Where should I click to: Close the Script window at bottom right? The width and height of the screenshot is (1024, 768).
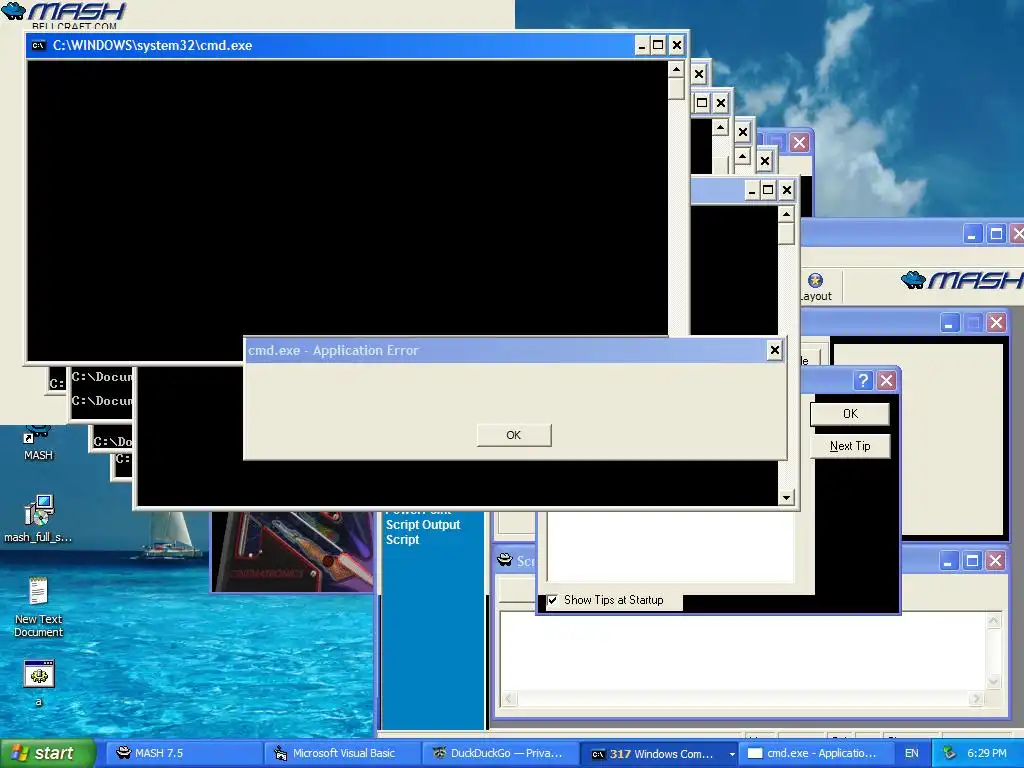pyautogui.click(x=995, y=560)
